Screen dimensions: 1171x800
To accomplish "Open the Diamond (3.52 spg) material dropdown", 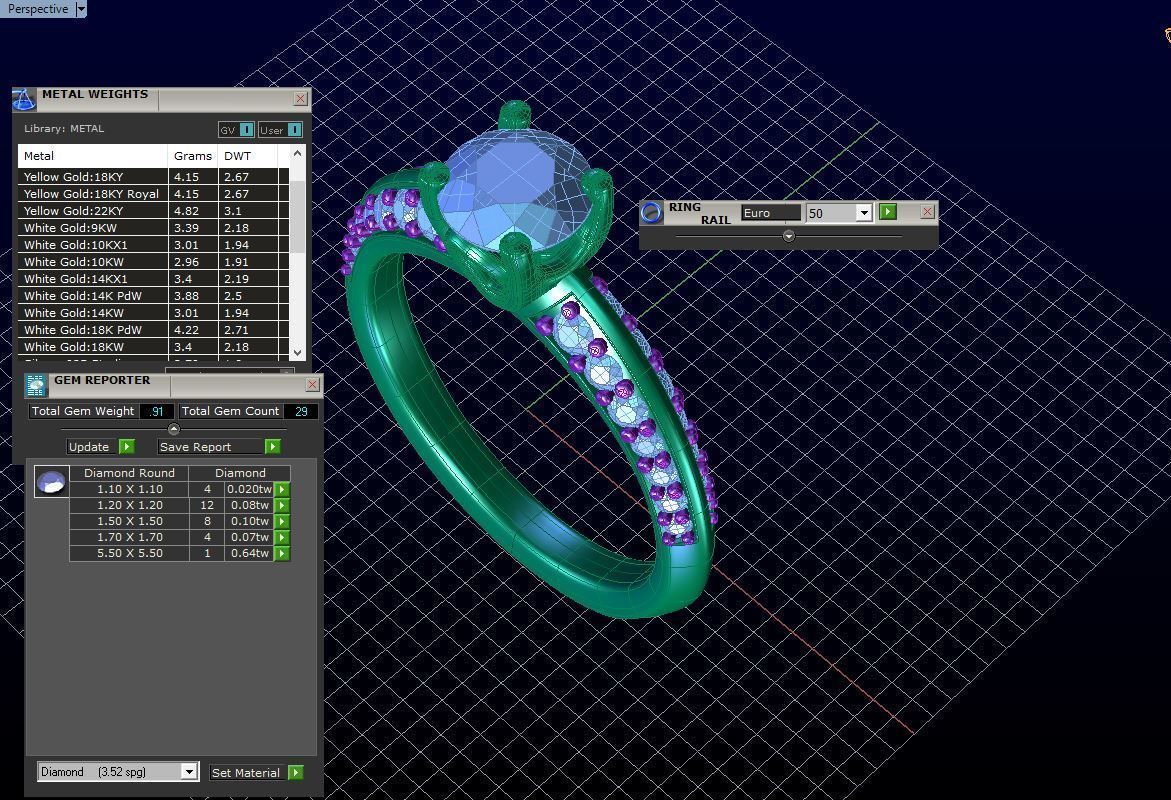I will [189, 772].
